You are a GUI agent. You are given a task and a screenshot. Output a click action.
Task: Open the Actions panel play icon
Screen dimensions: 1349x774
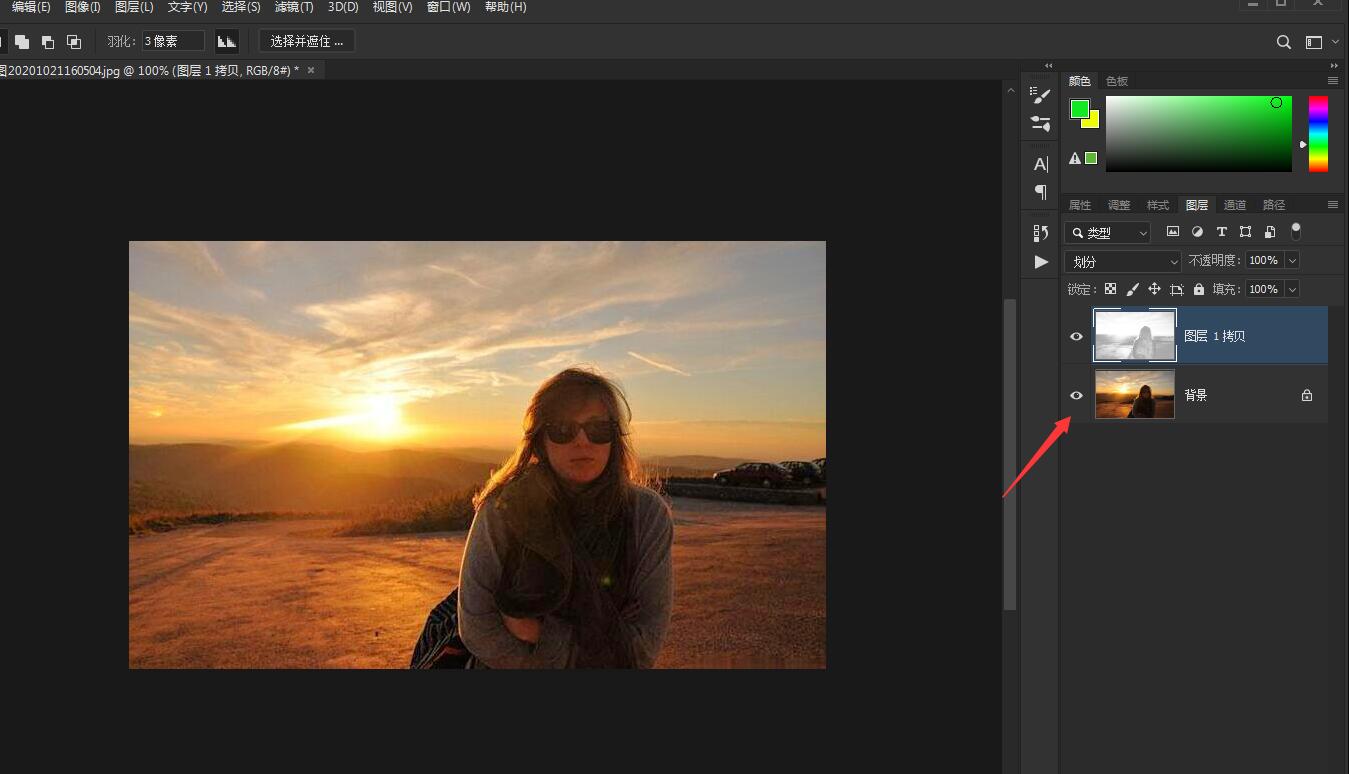coord(1041,262)
